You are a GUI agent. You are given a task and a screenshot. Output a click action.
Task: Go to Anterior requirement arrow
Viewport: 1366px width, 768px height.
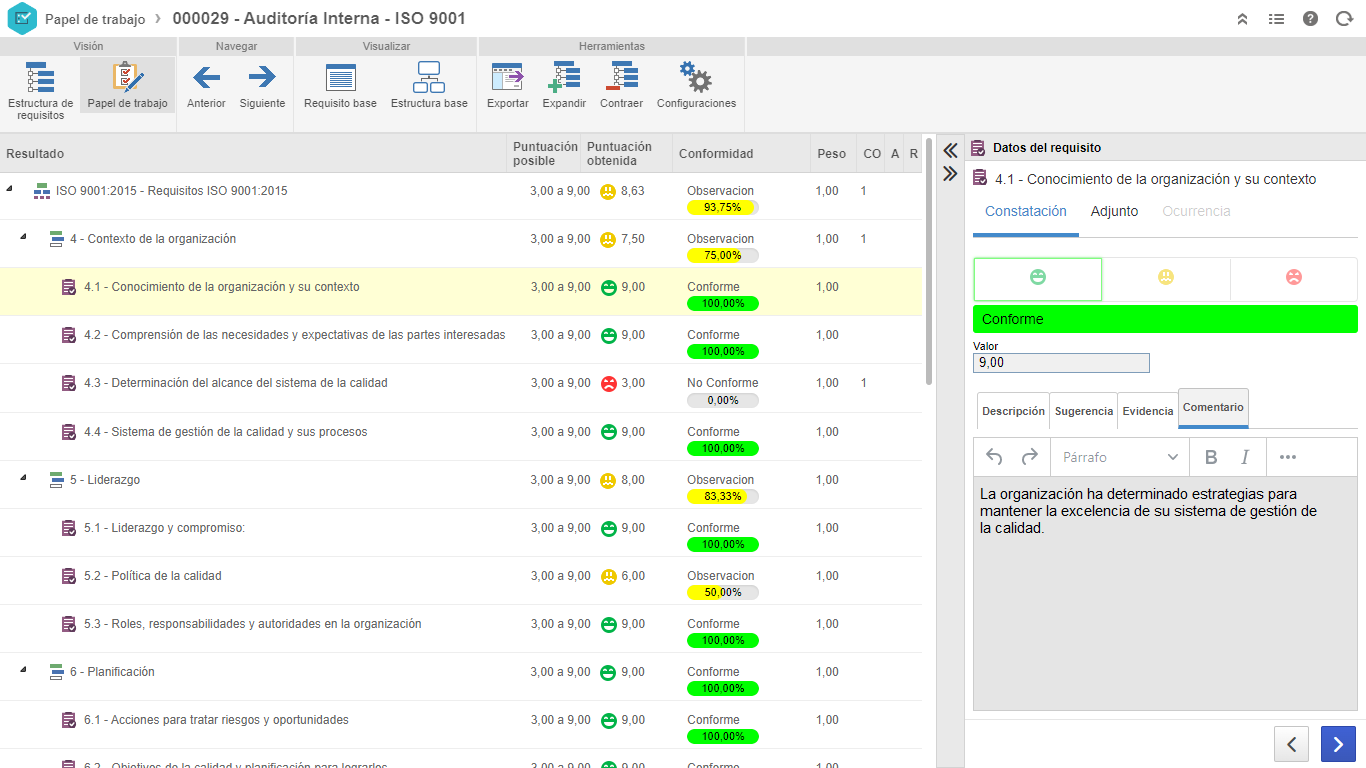coord(206,85)
